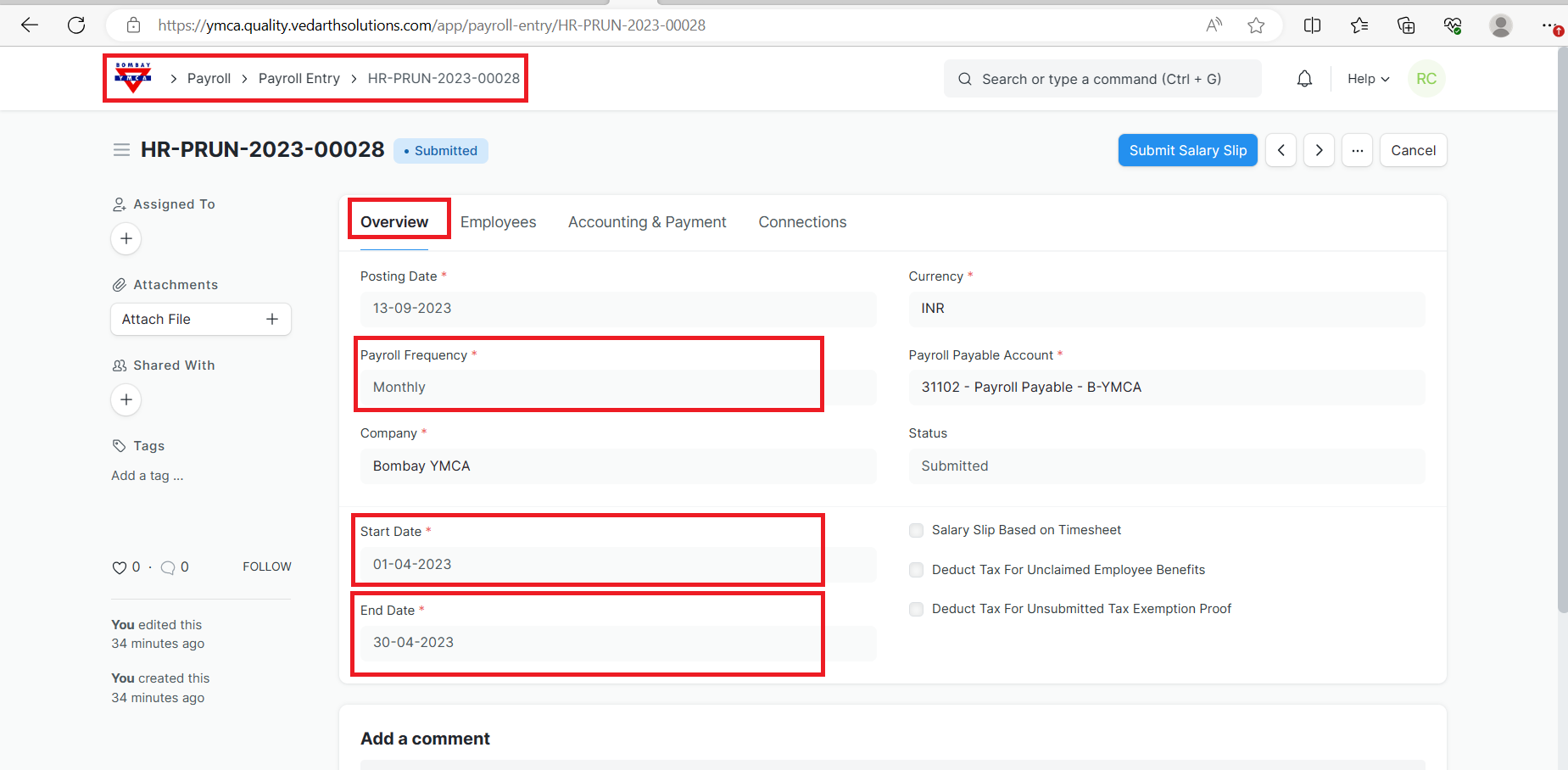
Task: Click the Payroll Entry breadcrumb link
Action: (x=299, y=79)
